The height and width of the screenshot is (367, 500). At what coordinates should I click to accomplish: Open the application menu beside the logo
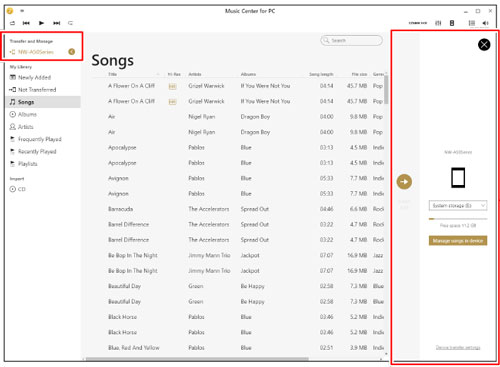click(x=22, y=11)
